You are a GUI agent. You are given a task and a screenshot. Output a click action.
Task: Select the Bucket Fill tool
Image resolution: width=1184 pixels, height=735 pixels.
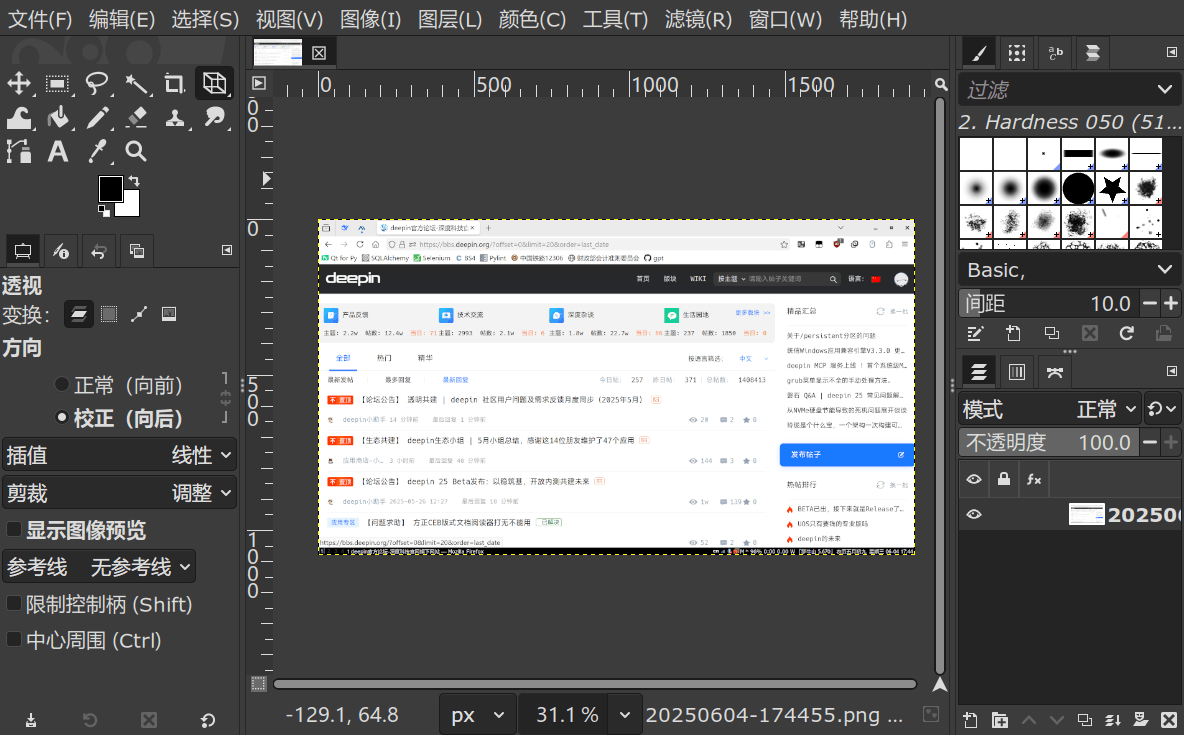pyautogui.click(x=57, y=117)
